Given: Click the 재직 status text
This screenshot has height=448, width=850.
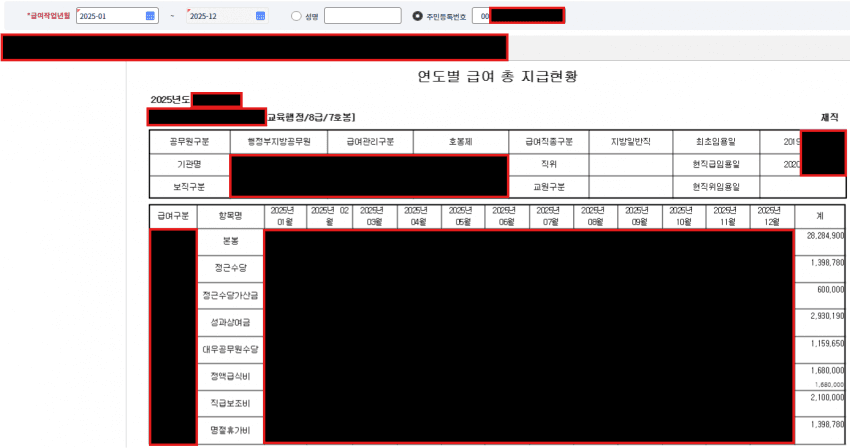Looking at the screenshot, I should (829, 117).
